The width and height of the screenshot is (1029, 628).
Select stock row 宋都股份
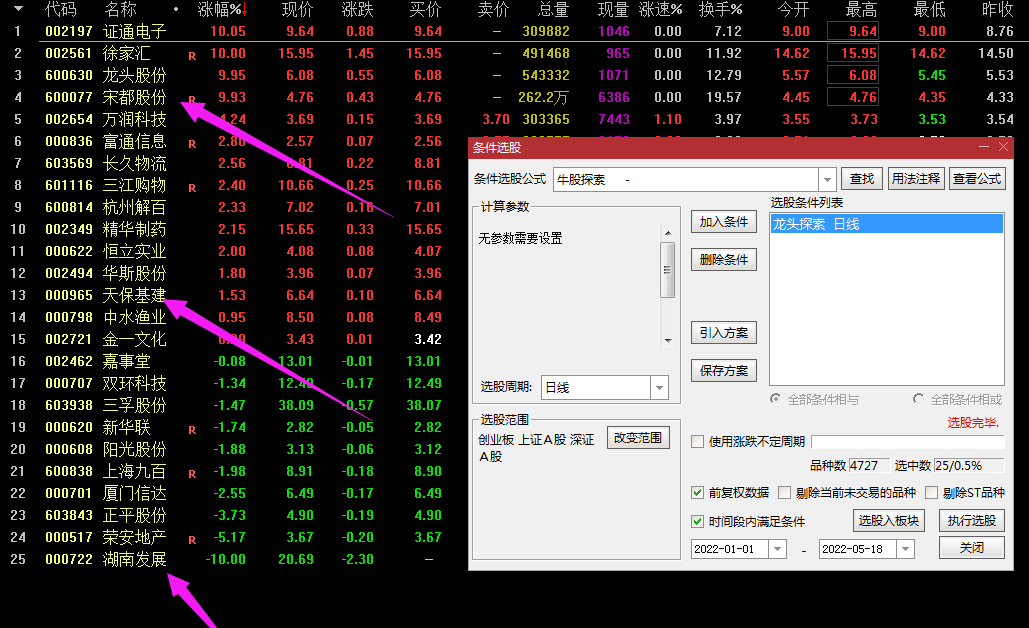coord(514,97)
